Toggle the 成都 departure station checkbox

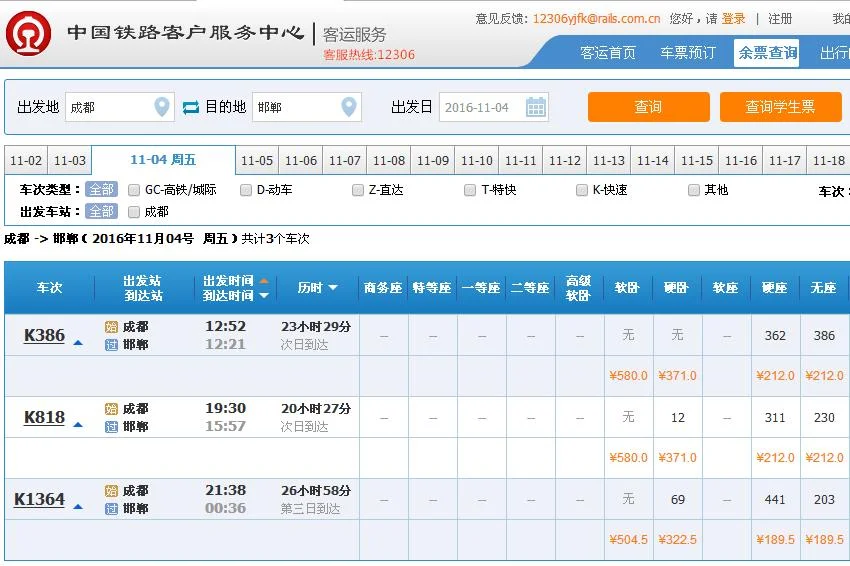tap(134, 212)
